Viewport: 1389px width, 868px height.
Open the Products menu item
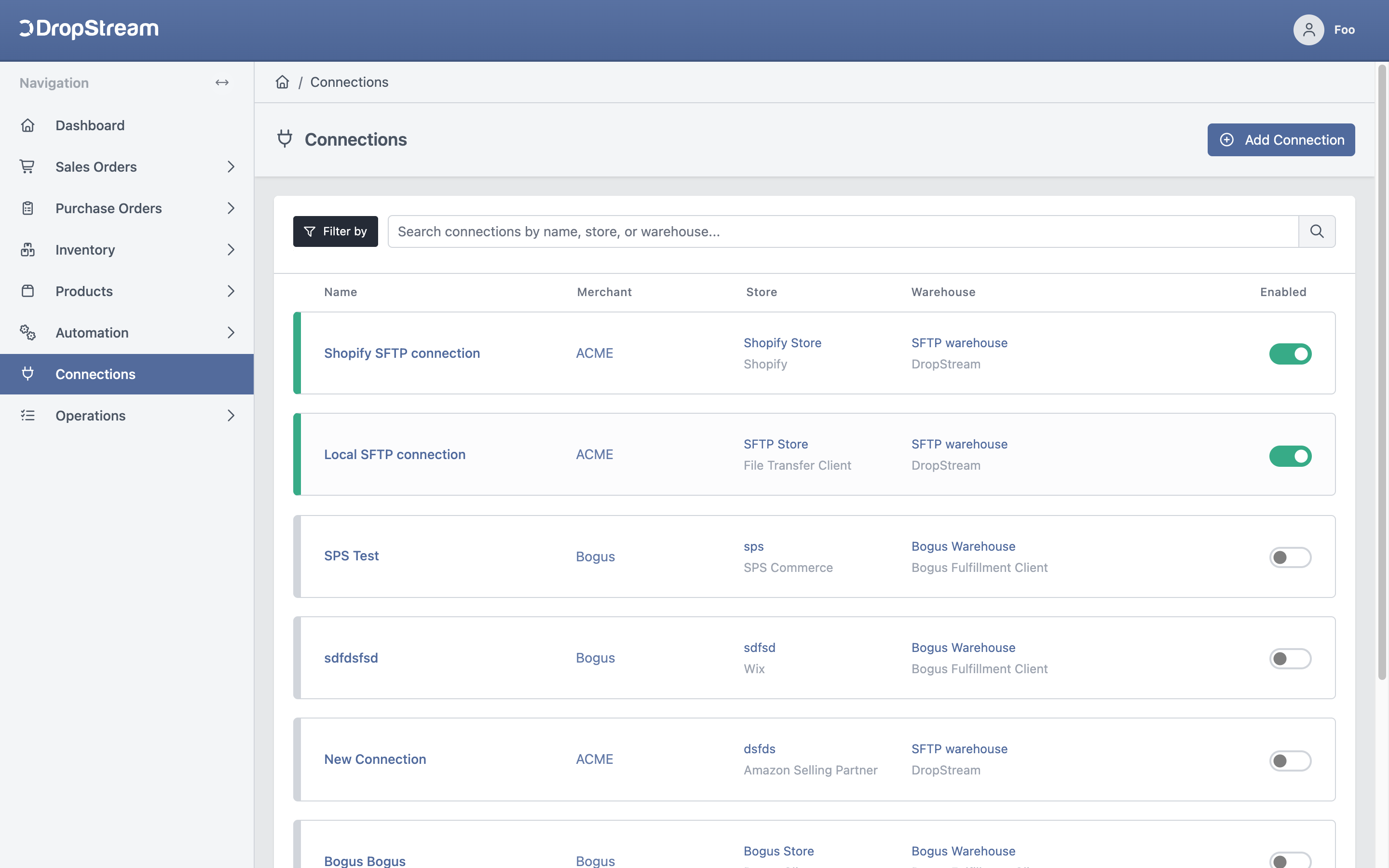127,291
